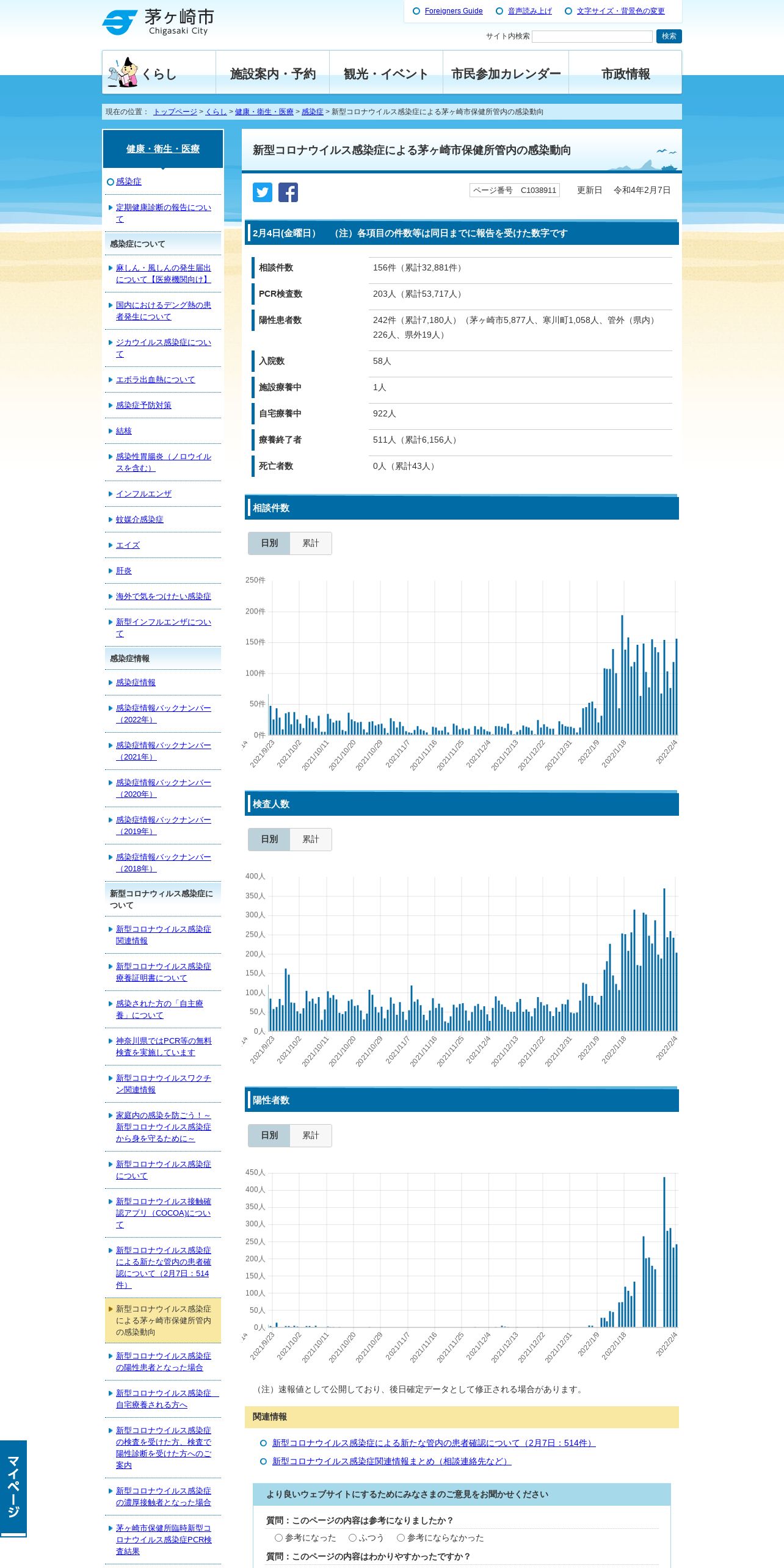Switch 陽性者数 chart to 累計 tab
The height and width of the screenshot is (1568, 784).
[311, 1135]
